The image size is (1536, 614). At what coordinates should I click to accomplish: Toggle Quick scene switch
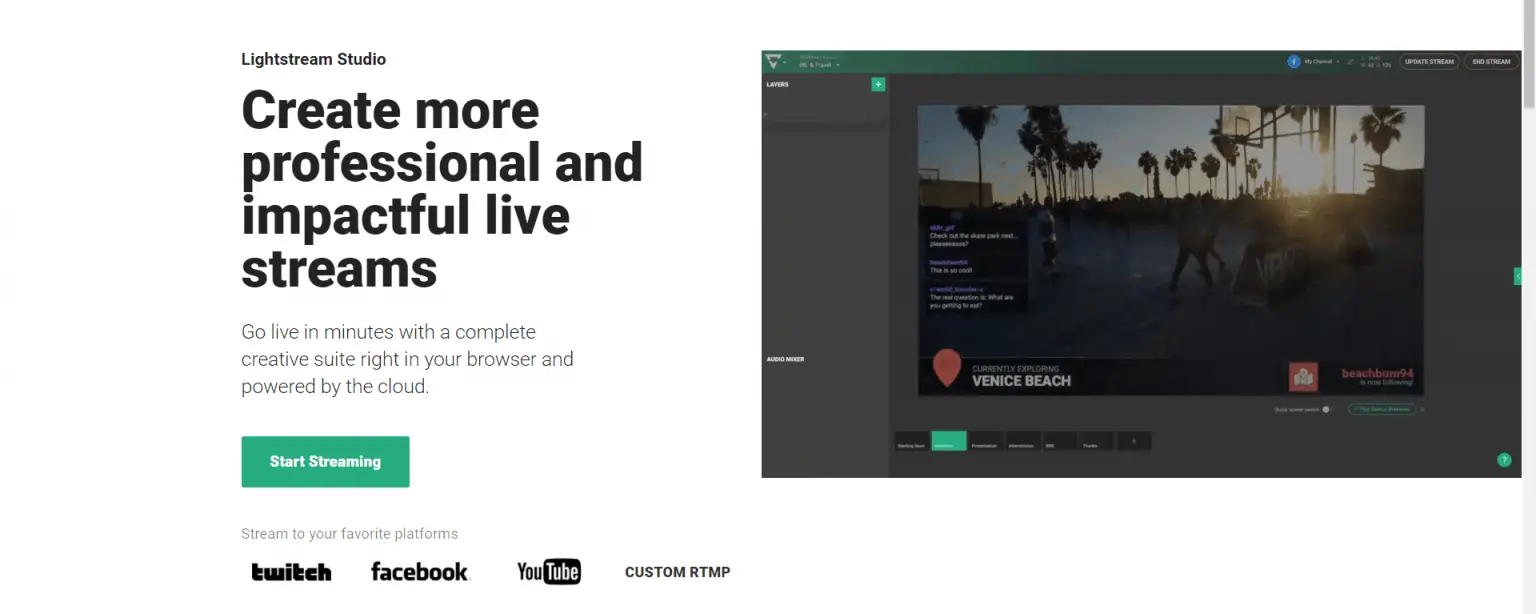(1326, 408)
